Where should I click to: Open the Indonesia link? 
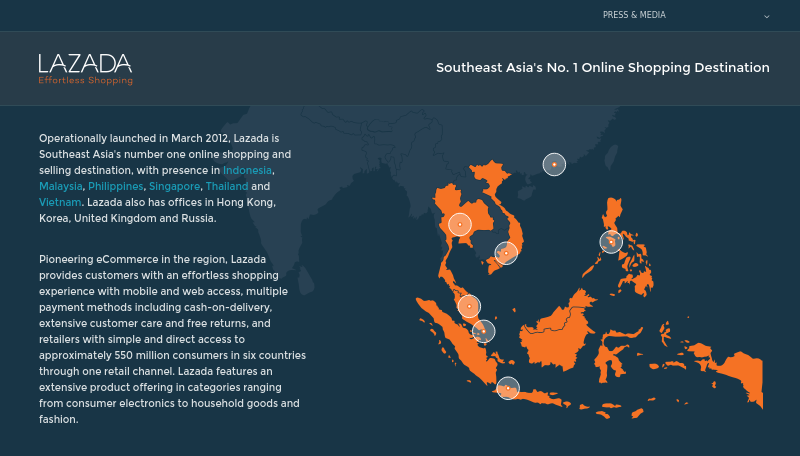click(247, 170)
